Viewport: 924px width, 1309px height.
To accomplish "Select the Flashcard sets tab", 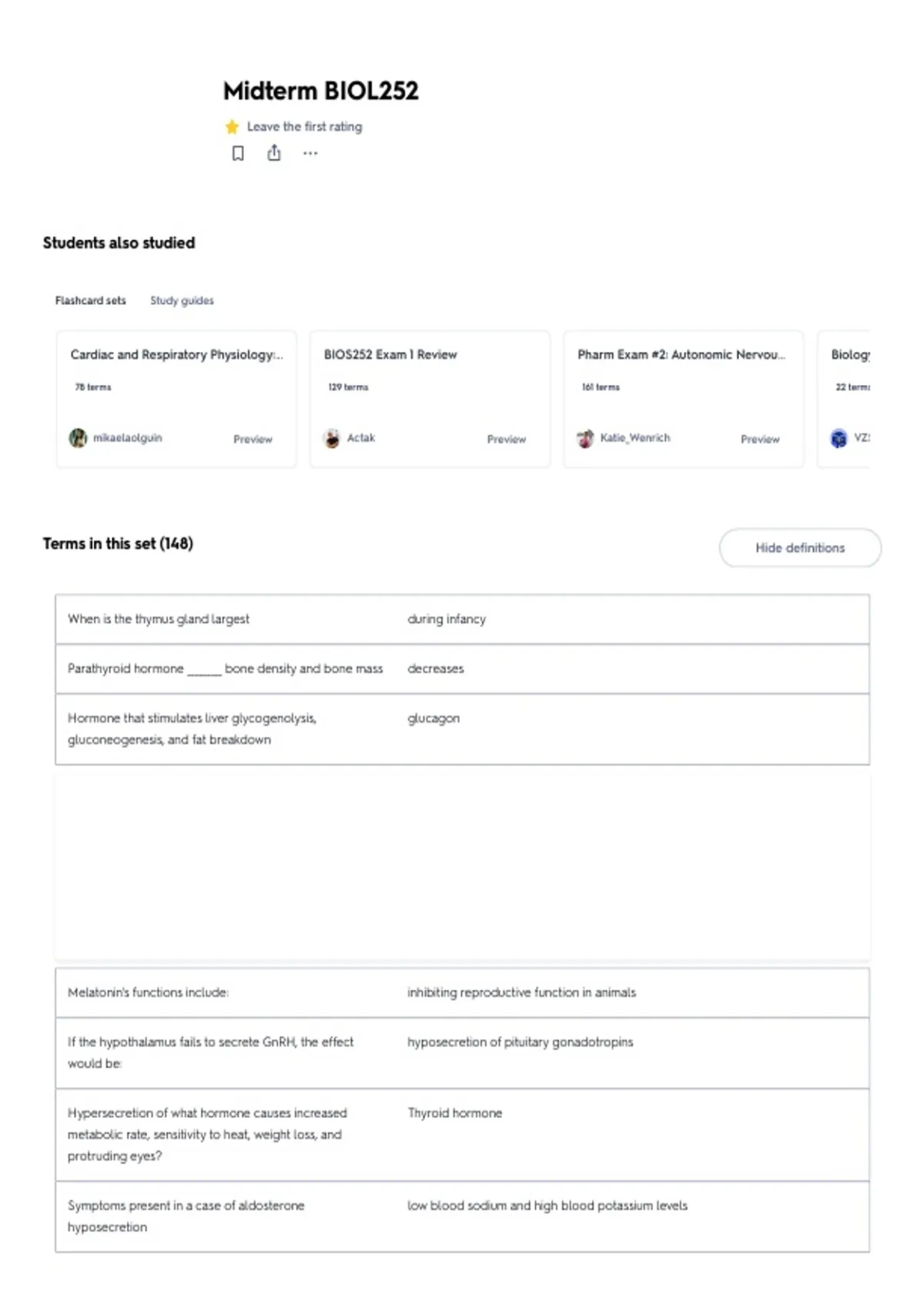I will [x=90, y=300].
